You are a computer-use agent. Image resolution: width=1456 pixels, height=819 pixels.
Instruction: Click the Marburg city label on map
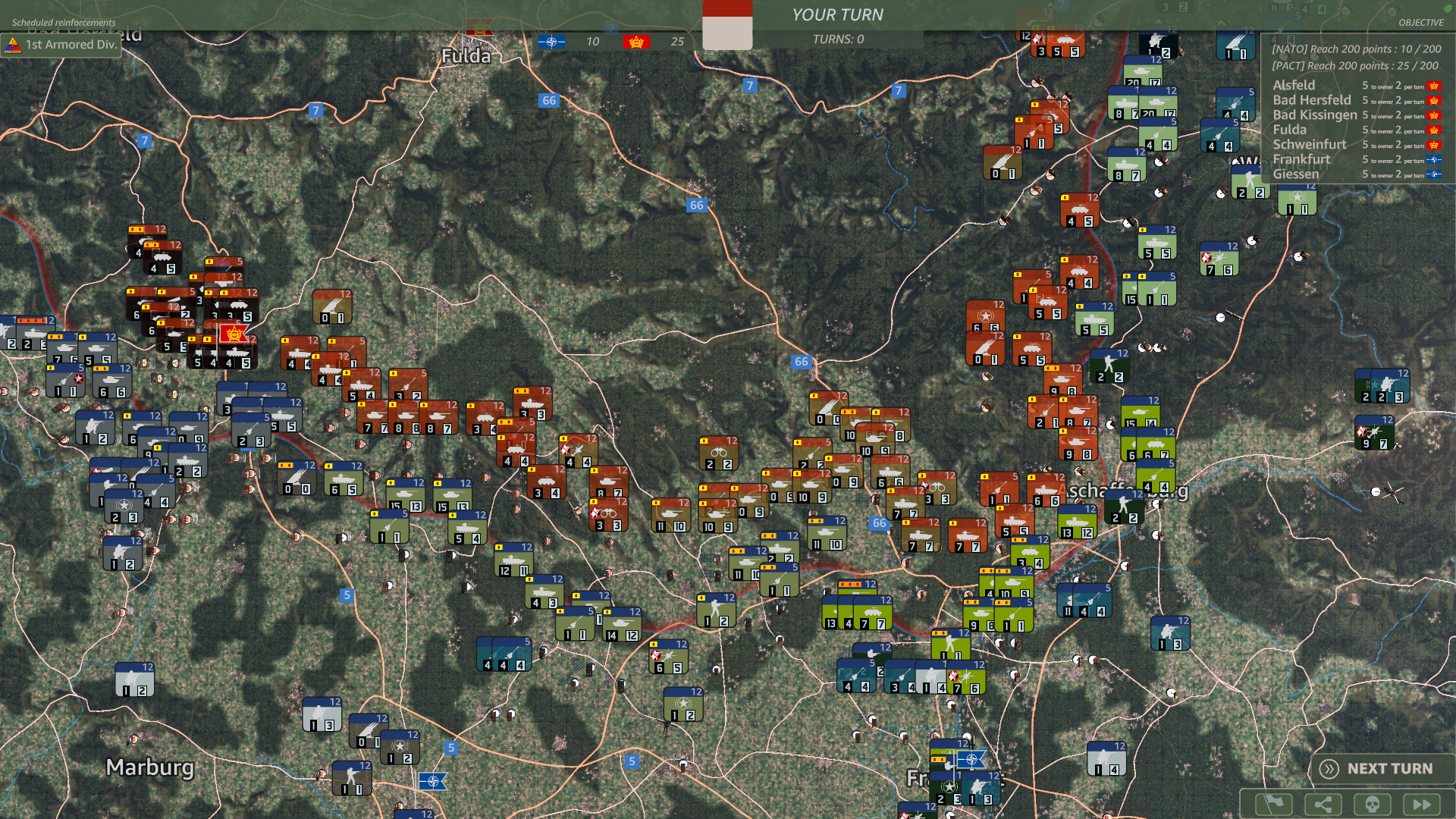tap(150, 767)
